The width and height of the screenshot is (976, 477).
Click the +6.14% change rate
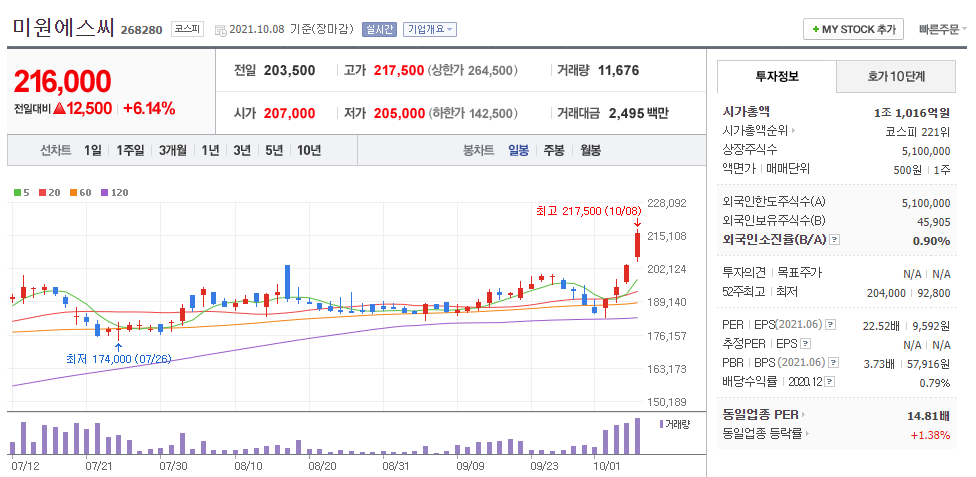pos(149,108)
